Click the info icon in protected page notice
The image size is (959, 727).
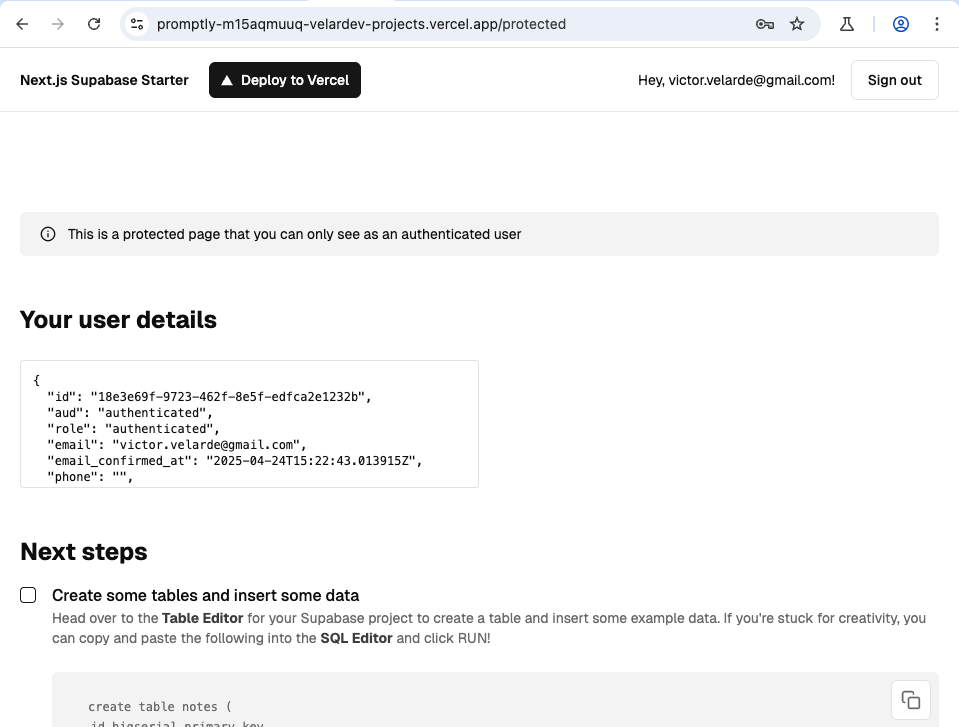tap(48, 234)
